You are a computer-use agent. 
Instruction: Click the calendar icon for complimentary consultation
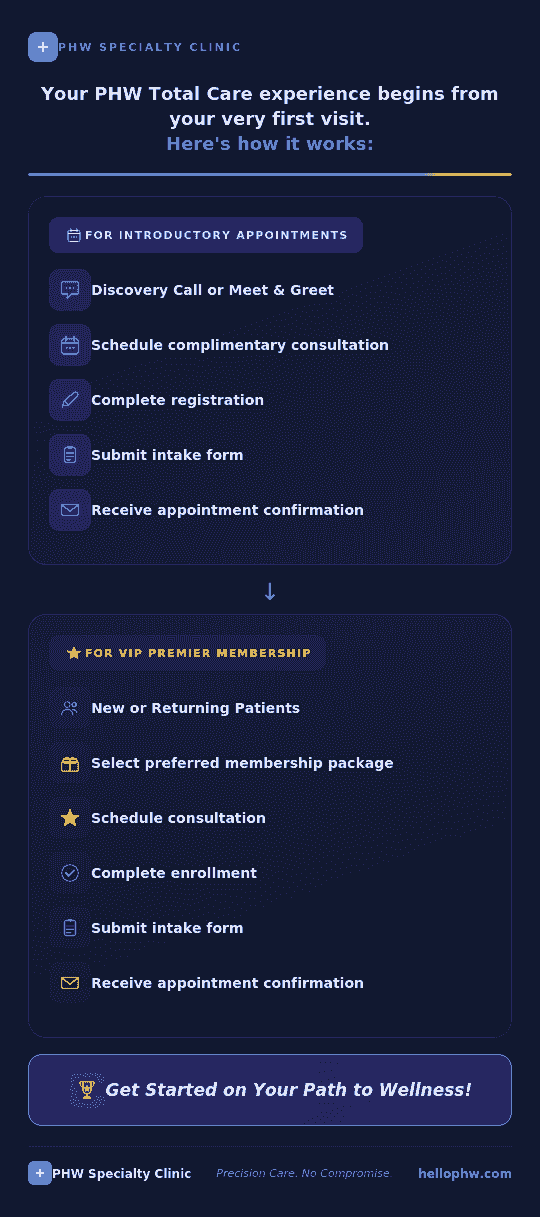tap(70, 345)
